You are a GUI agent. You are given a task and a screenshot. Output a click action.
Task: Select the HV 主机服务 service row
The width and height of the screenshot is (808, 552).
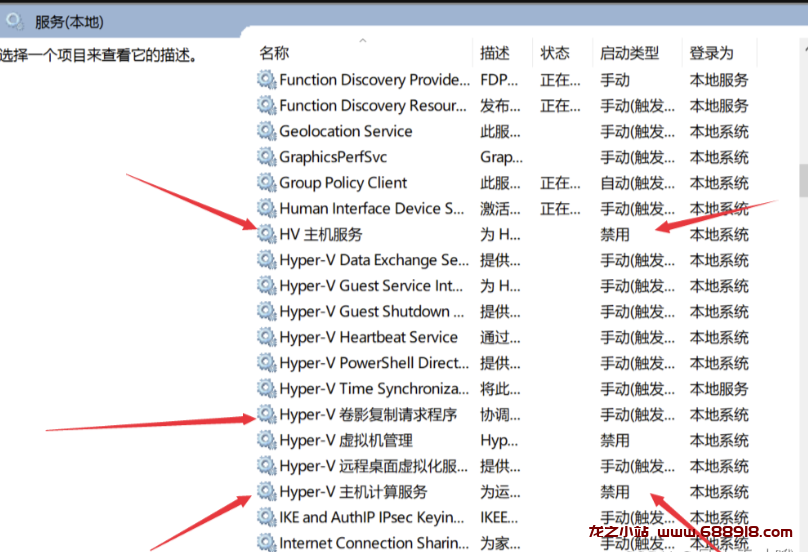click(503, 235)
